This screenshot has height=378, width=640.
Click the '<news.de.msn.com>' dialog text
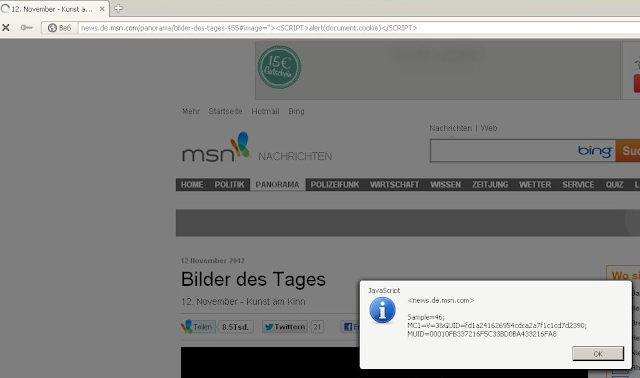pyautogui.click(x=441, y=300)
